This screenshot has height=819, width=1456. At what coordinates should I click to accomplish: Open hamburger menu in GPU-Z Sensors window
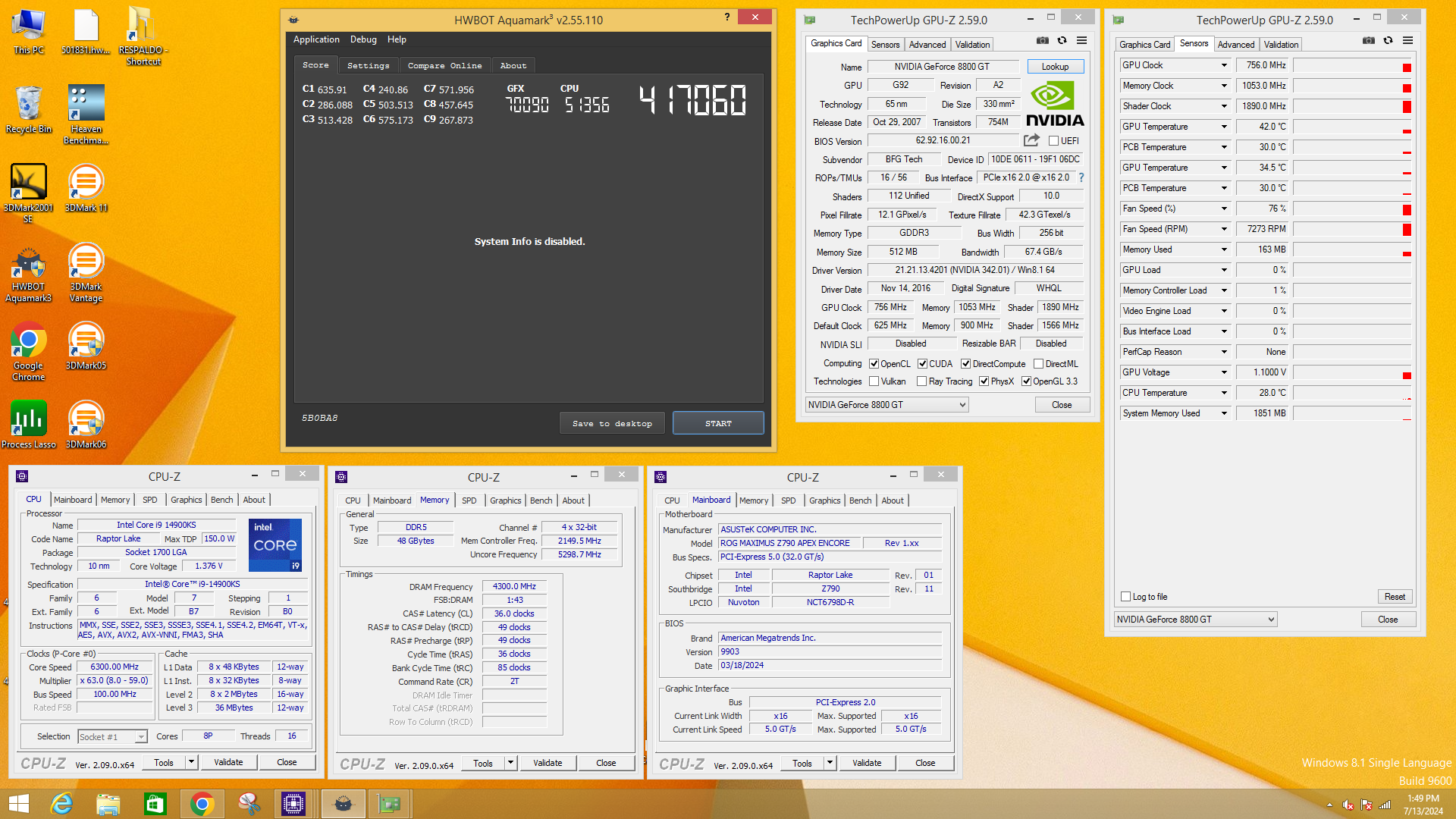(1407, 40)
